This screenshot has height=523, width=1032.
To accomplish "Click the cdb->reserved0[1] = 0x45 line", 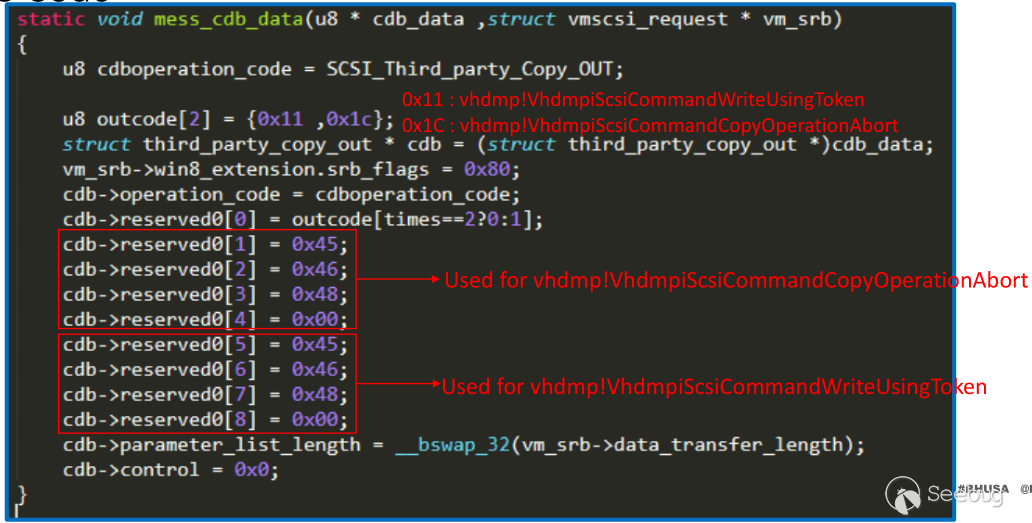I will click(205, 245).
